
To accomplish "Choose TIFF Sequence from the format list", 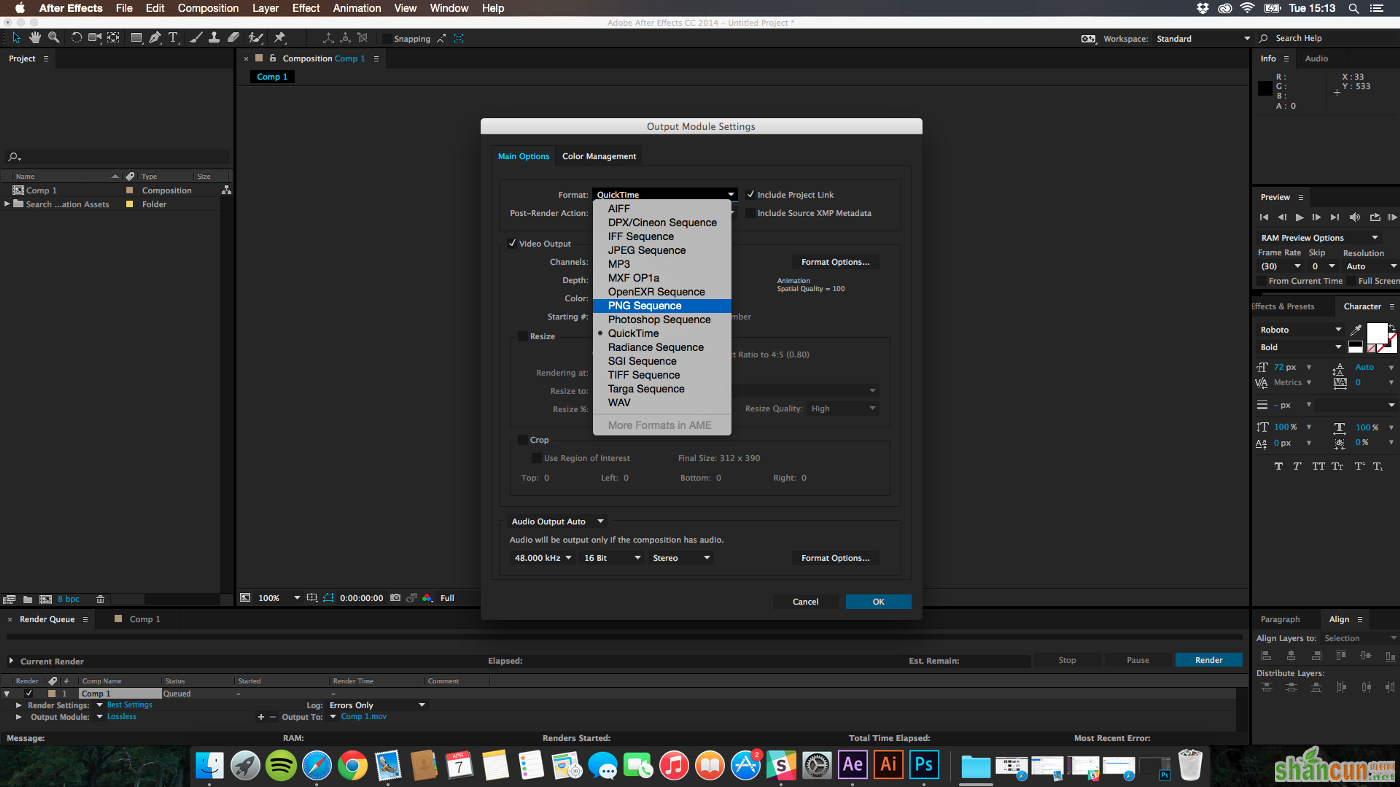I will coord(662,375).
